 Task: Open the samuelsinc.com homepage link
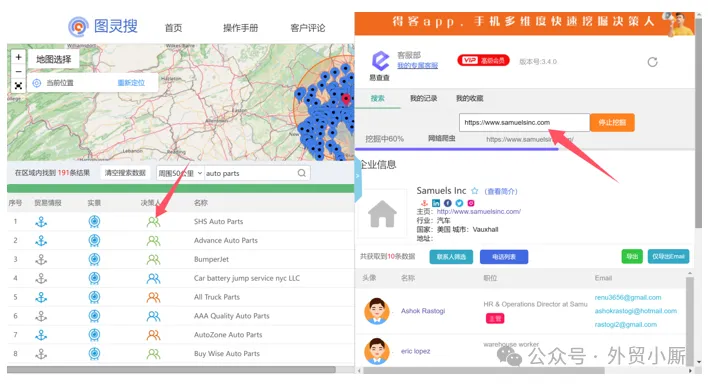[x=479, y=211]
